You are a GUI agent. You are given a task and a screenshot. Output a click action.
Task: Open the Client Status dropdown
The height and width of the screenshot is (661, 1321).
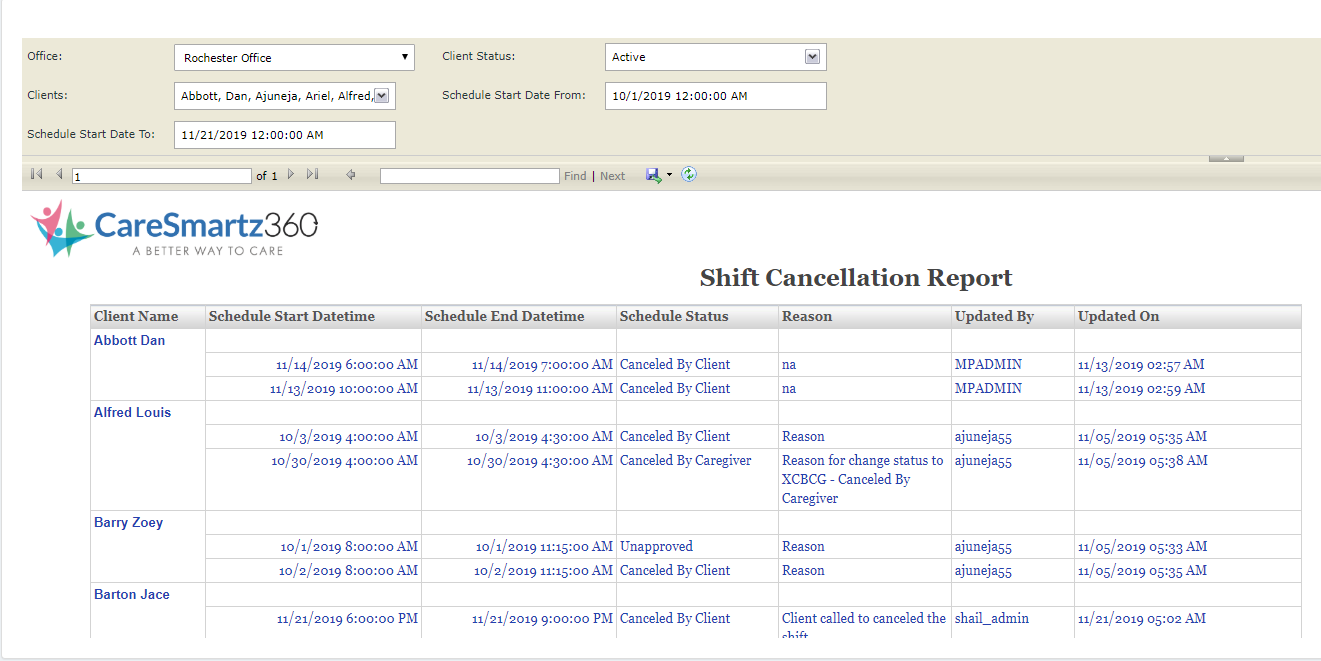point(812,57)
